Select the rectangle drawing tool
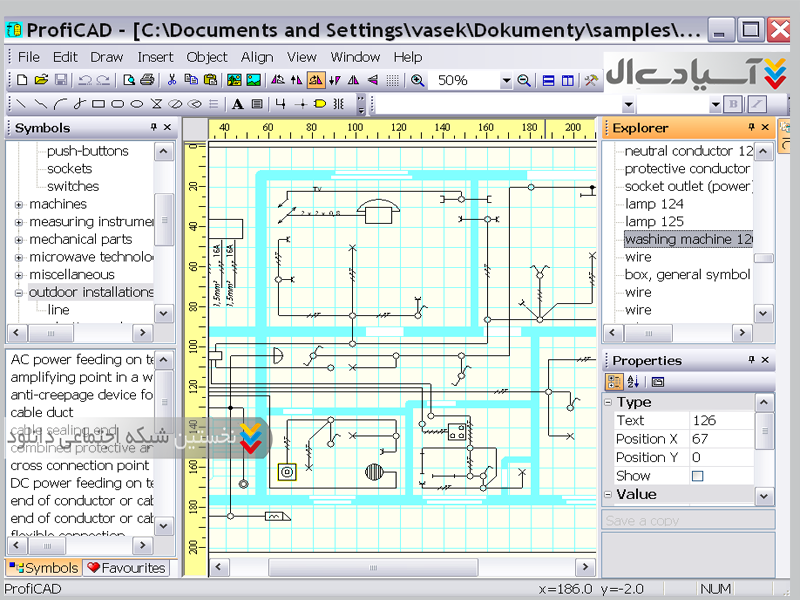This screenshot has width=800, height=600. tap(98, 103)
